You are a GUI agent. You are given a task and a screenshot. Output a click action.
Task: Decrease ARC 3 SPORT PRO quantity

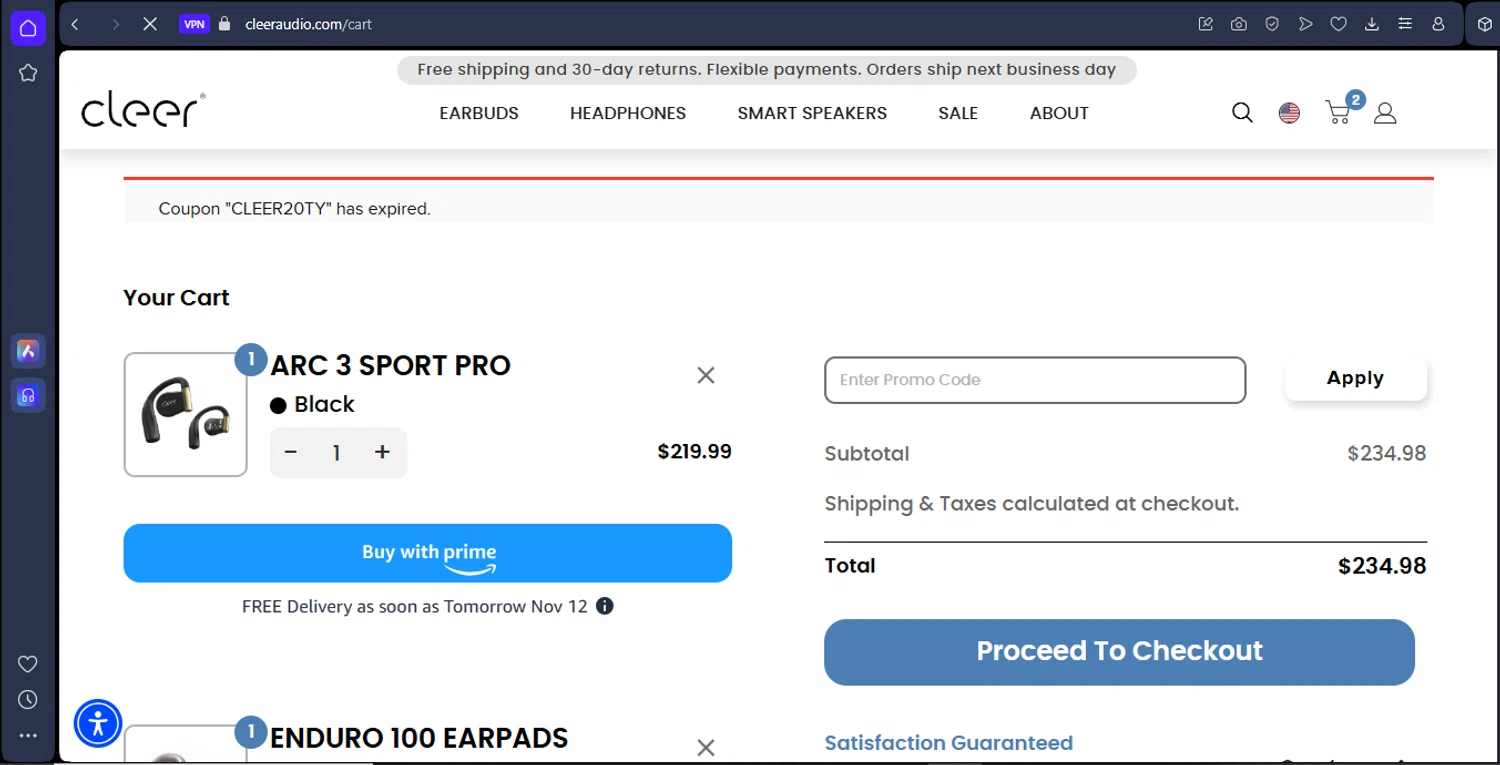point(291,452)
